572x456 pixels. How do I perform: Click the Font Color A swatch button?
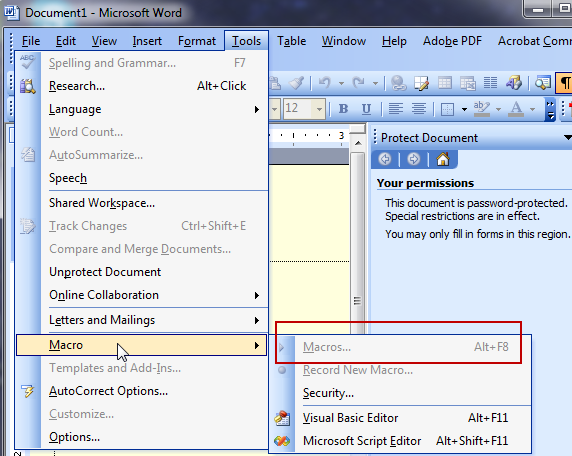516,109
